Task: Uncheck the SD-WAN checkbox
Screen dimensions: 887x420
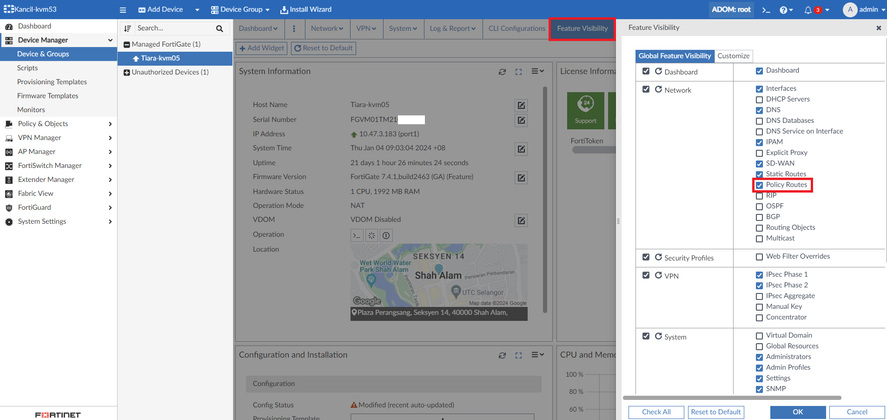Action: click(759, 163)
